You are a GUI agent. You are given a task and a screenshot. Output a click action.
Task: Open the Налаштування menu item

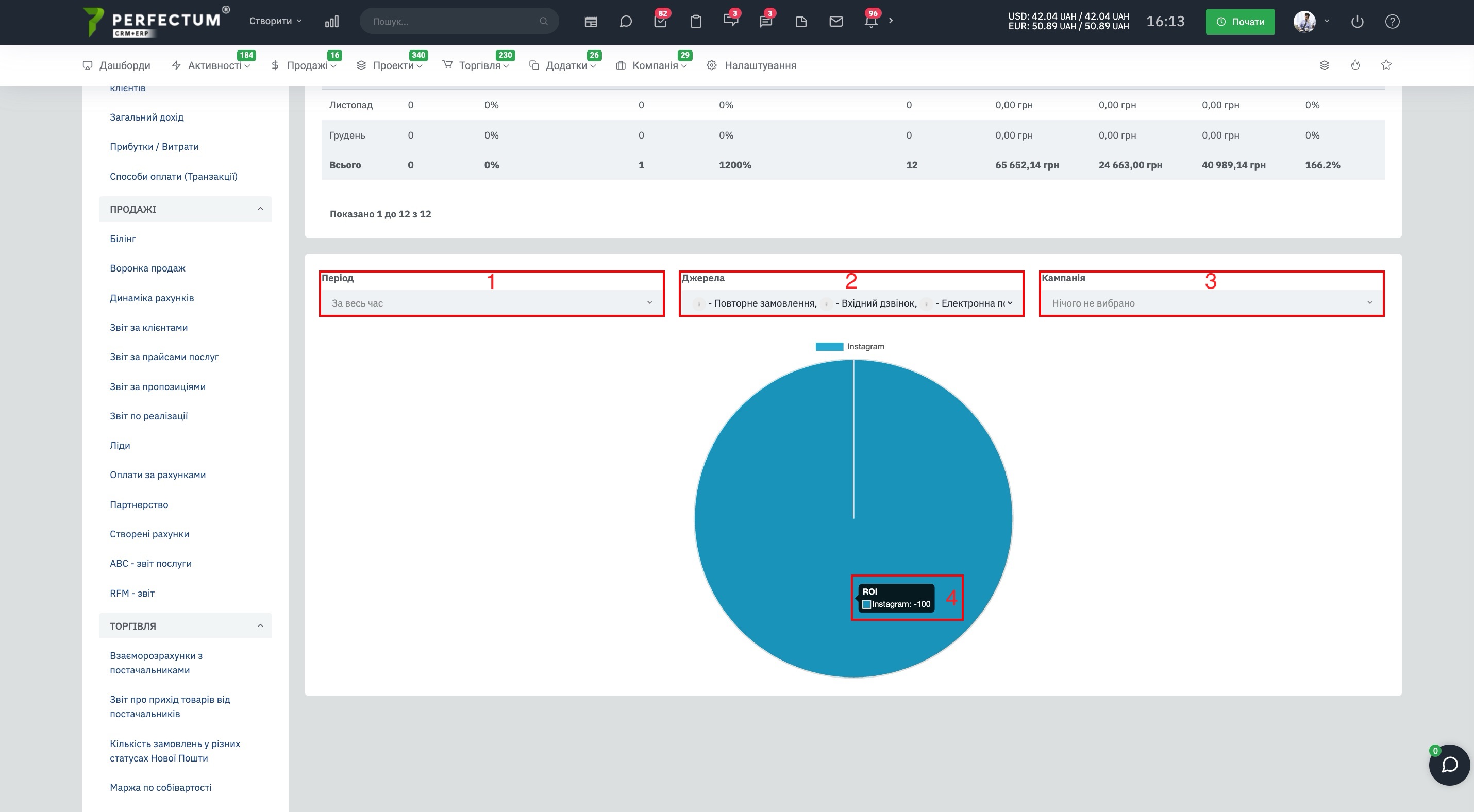pos(751,65)
